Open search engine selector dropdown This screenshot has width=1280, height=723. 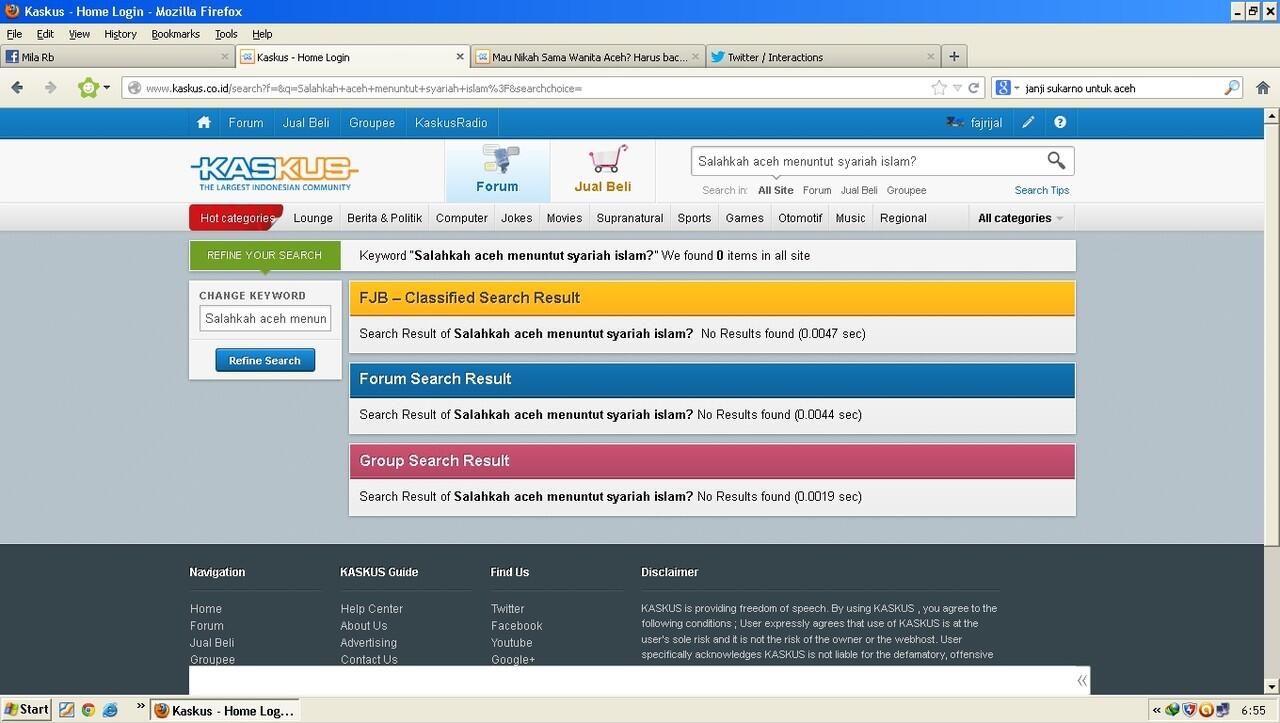pos(1009,88)
